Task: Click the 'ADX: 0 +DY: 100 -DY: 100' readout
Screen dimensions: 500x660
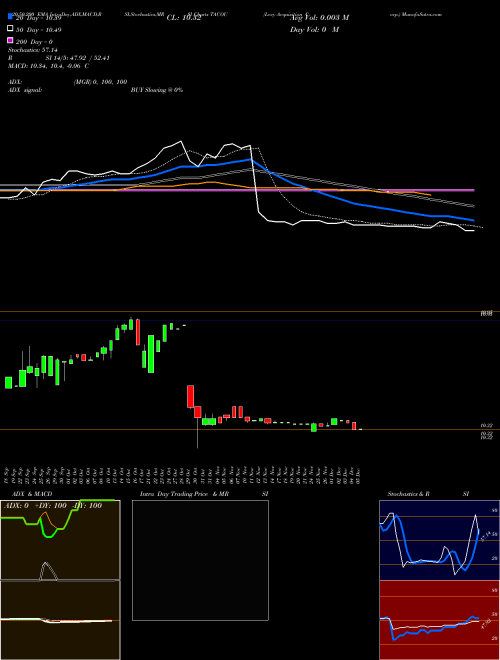Action: pyautogui.click(x=53, y=506)
